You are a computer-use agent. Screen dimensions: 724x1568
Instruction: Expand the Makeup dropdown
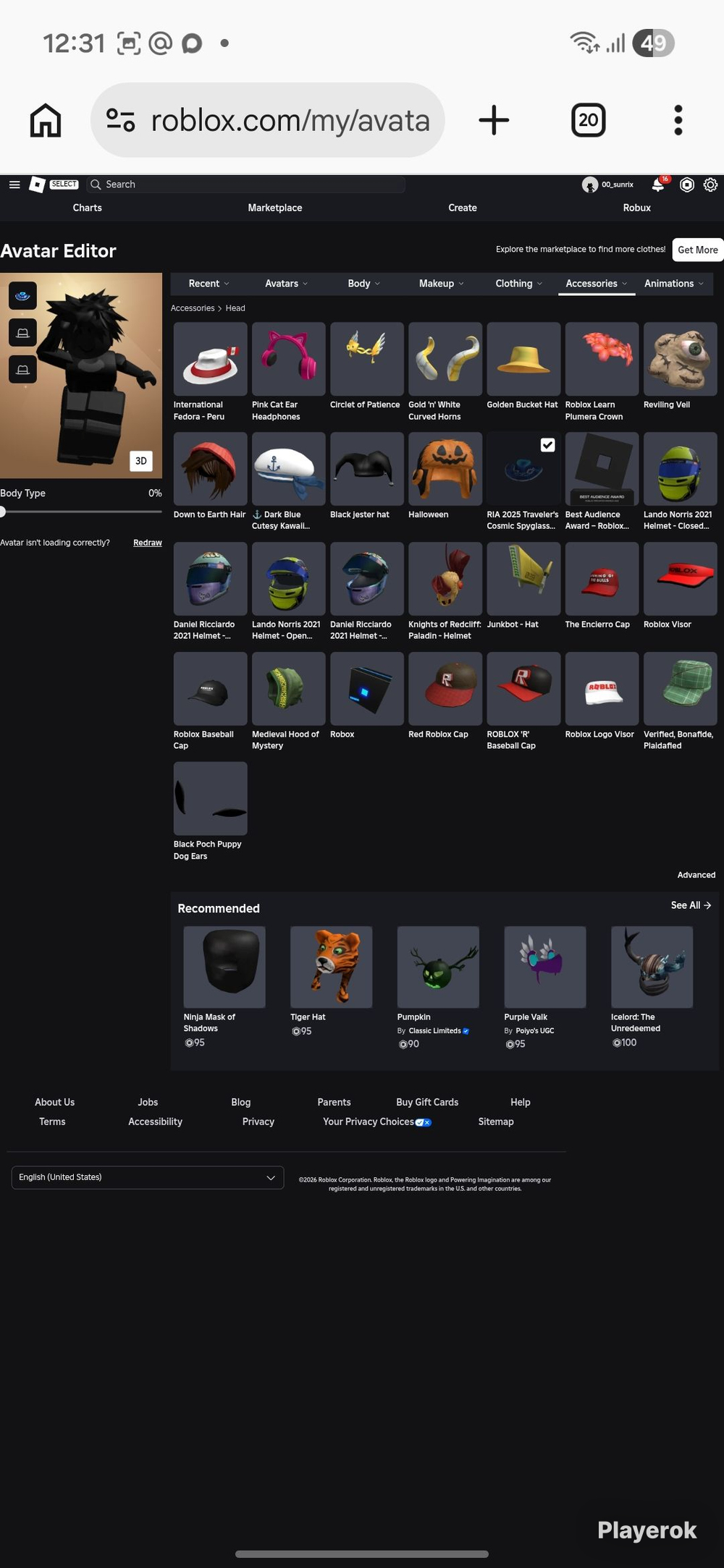click(442, 284)
